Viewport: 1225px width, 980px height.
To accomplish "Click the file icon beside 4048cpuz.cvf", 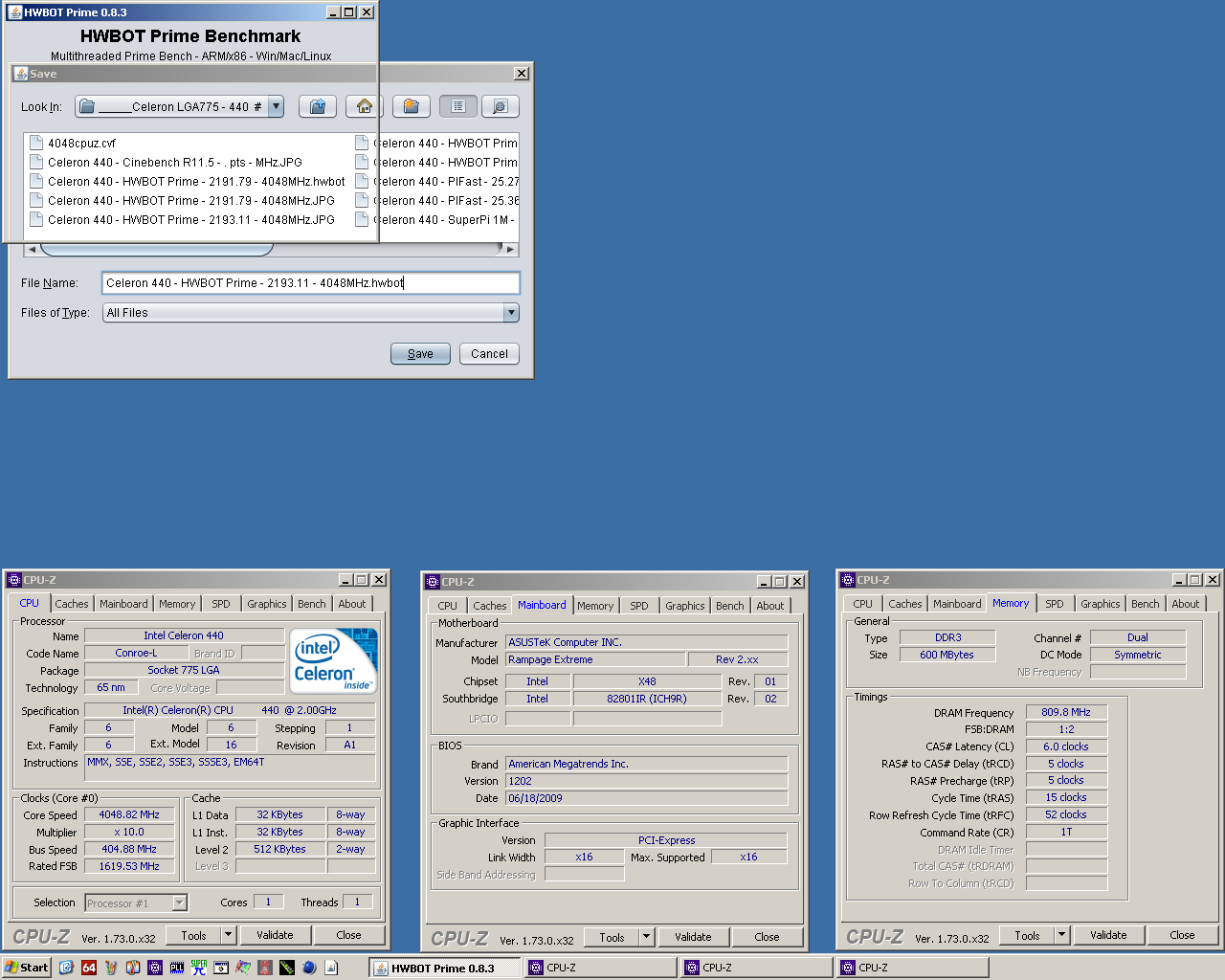I will pyautogui.click(x=36, y=143).
